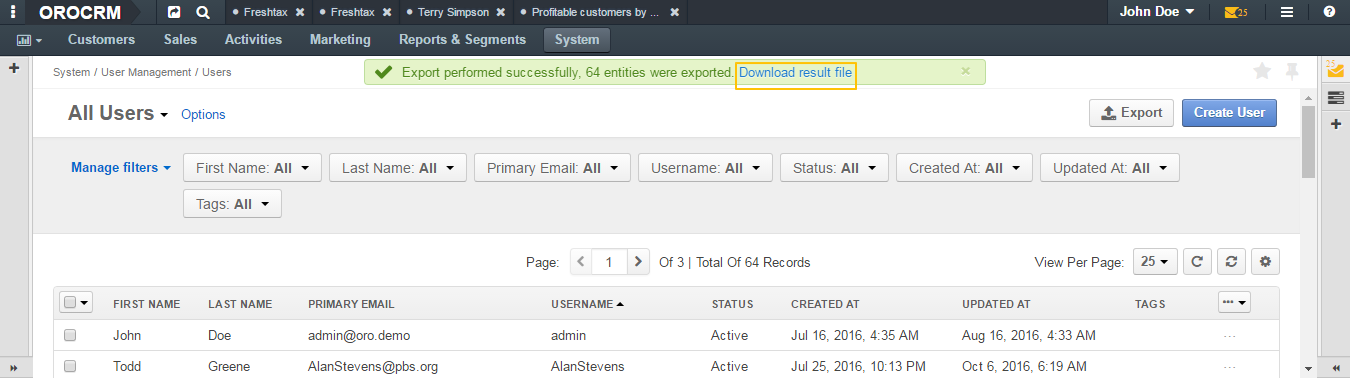Pin this page with the pushpin icon

tap(1292, 71)
